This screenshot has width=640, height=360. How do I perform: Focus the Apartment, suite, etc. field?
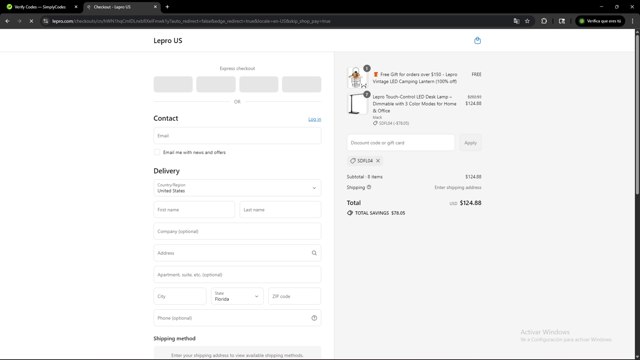click(237, 275)
